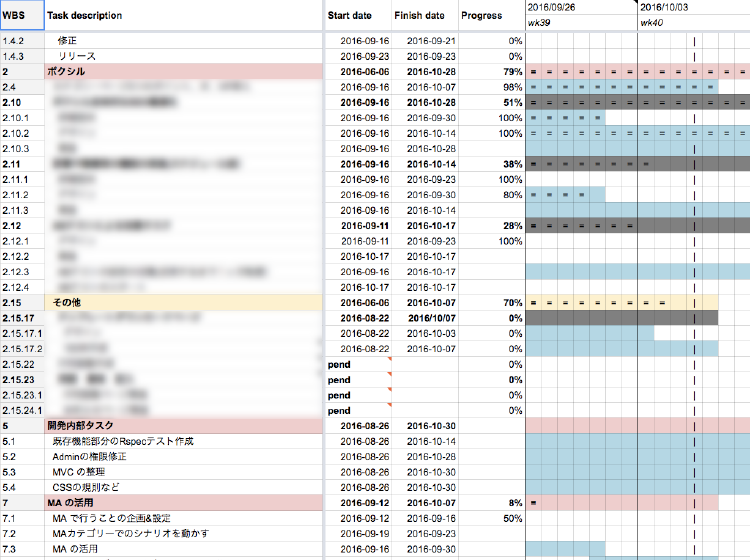This screenshot has width=750, height=560.
Task: Select the WBS column header cell
Action: [21, 16]
